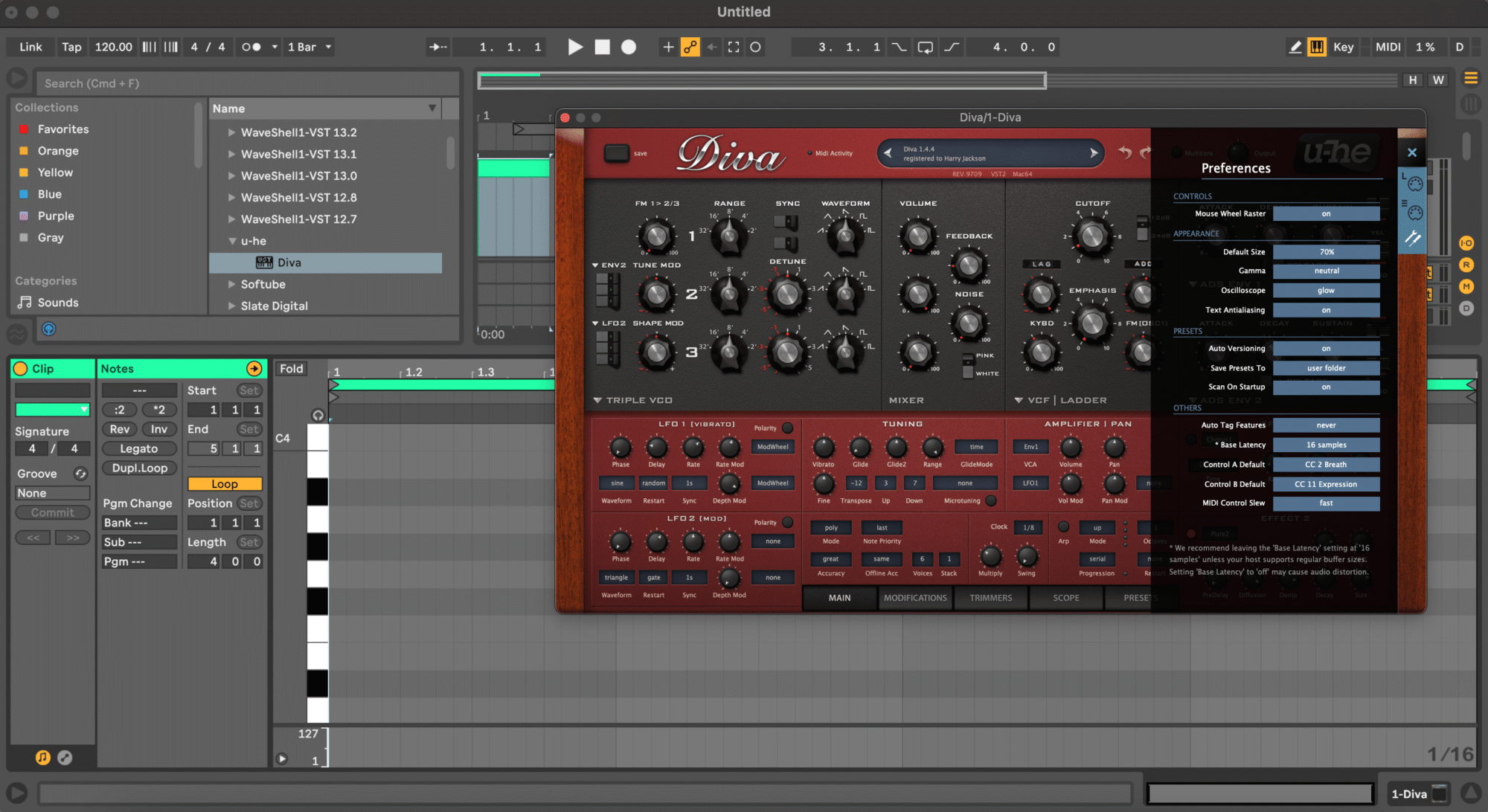Go to next Diva preset arrow
Screen dimensions: 1488x812
[1094, 153]
